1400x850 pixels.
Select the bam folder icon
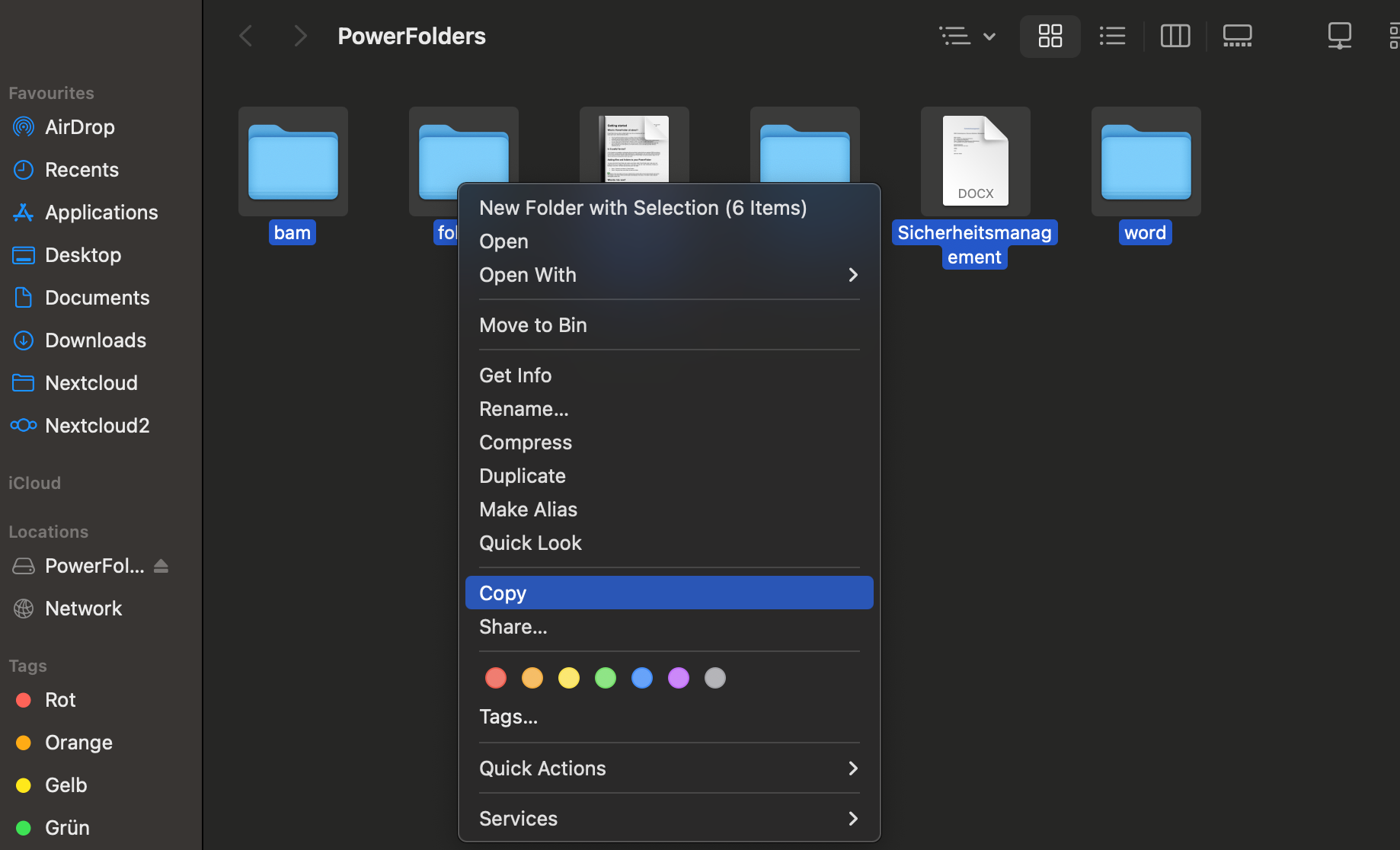[293, 161]
